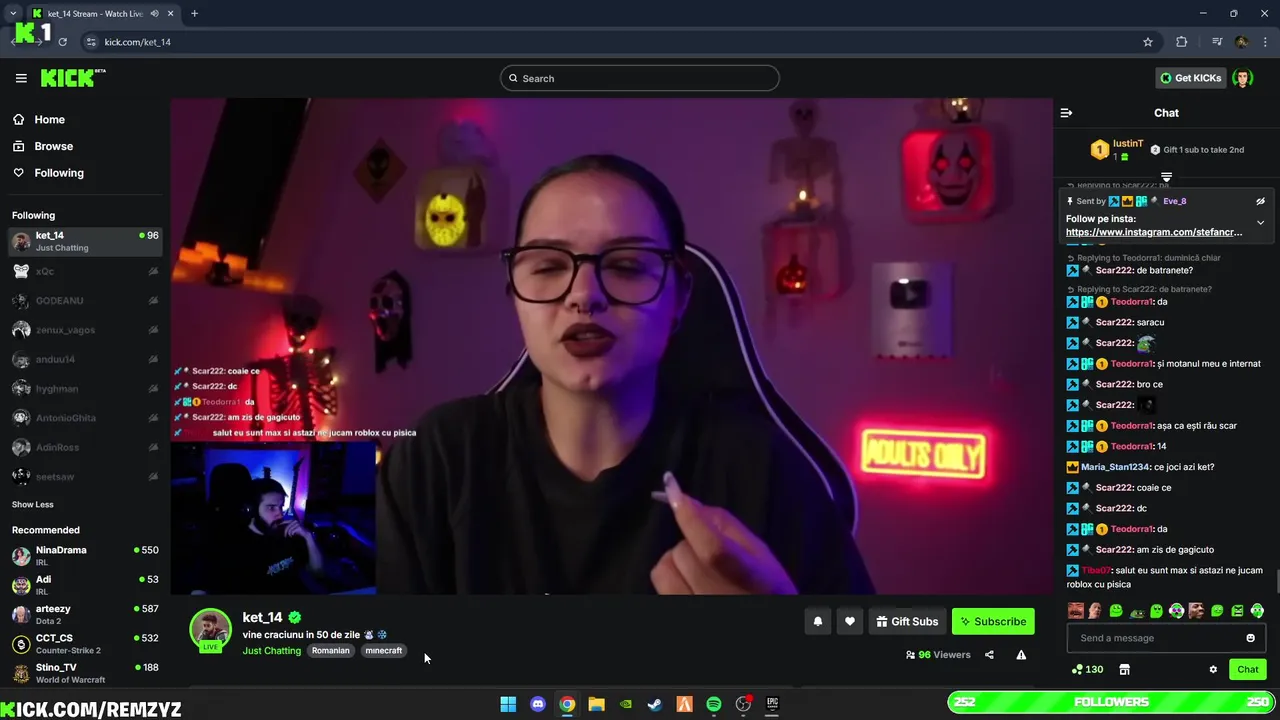
Task: Insert the Pepe frog quick emote
Action: 1136,611
